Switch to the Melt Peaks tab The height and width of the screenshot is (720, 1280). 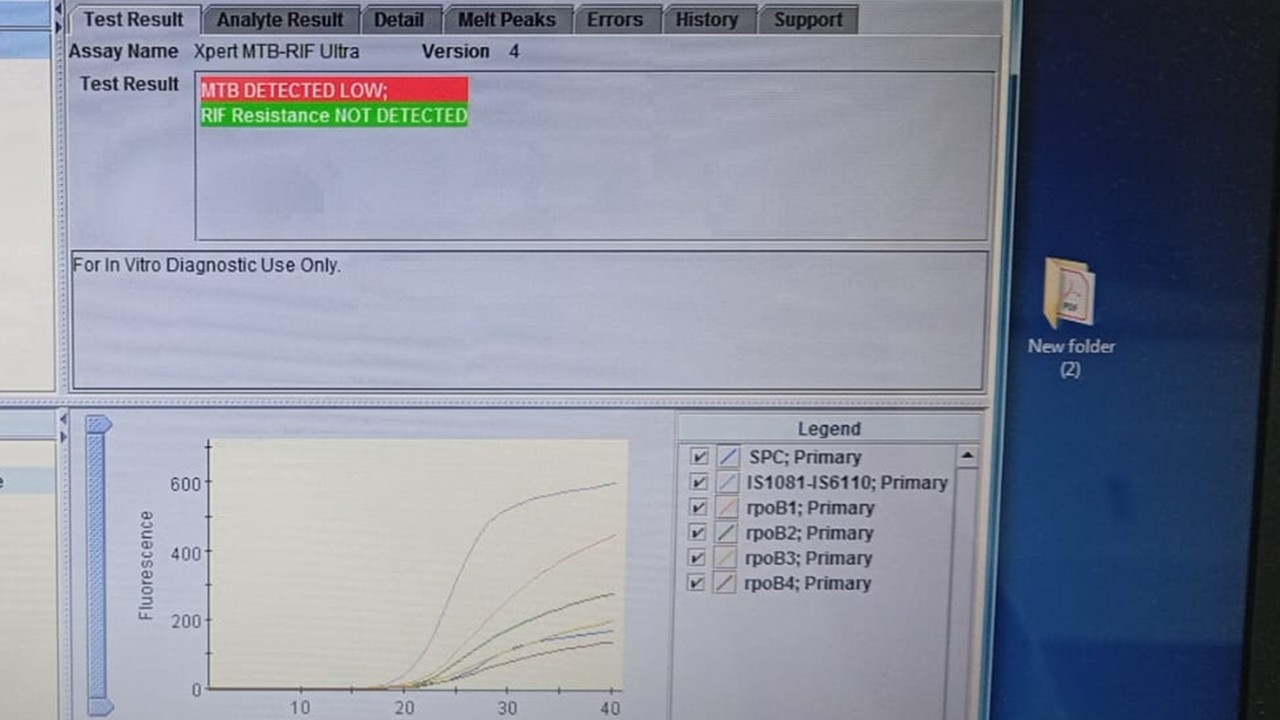507,19
